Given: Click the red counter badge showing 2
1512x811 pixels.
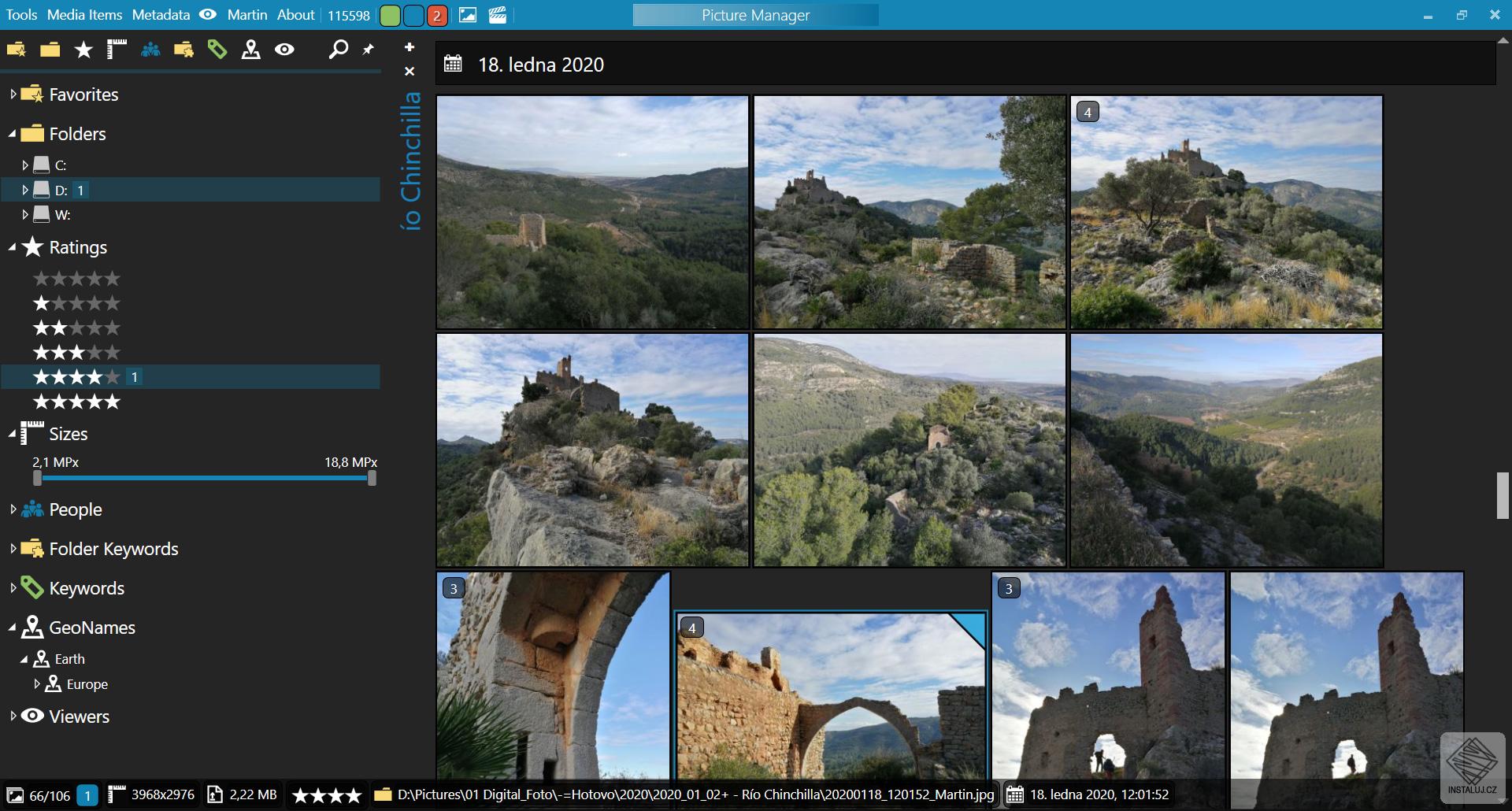Looking at the screenshot, I should 438,14.
